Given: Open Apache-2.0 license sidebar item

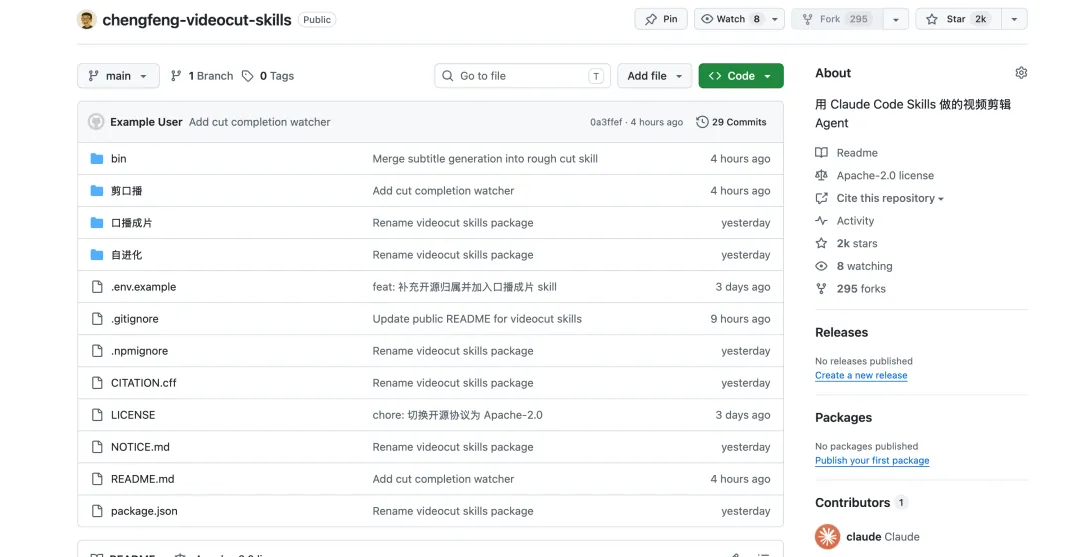Looking at the screenshot, I should [x=884, y=176].
